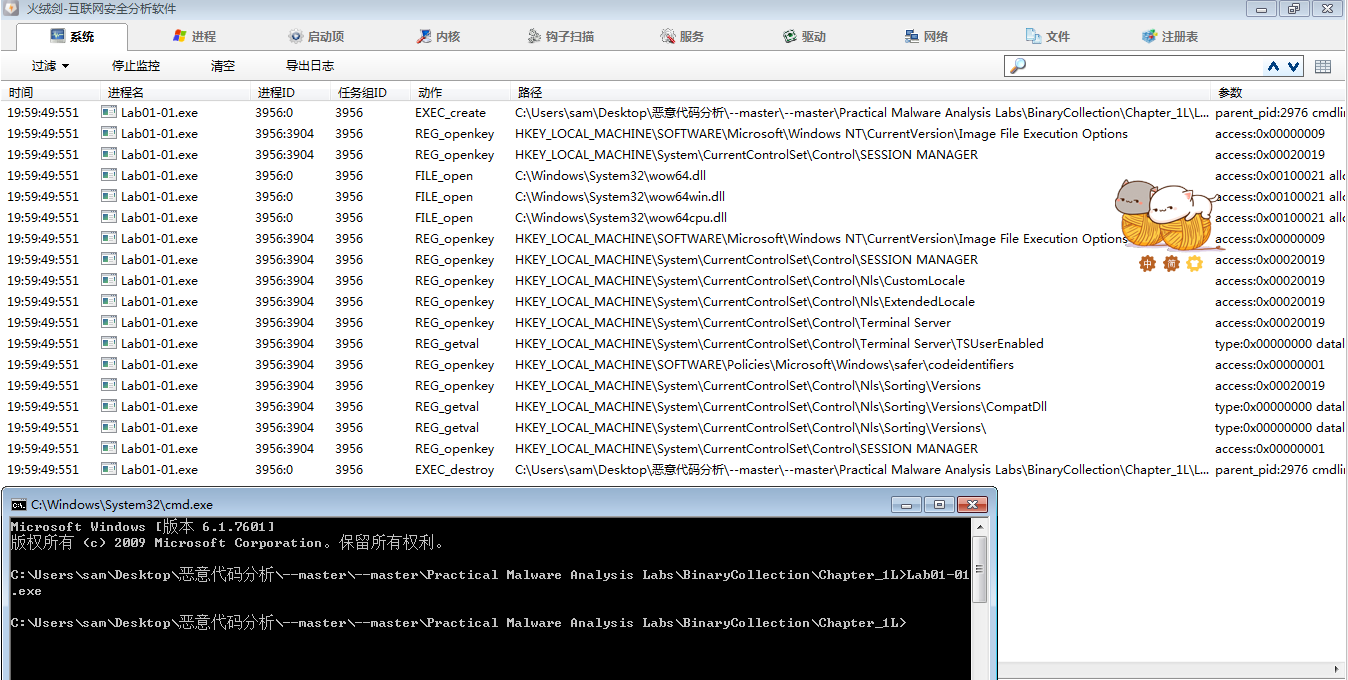Click the 文件 tab document icon
Screen dimensions: 1348x680
click(1034, 36)
